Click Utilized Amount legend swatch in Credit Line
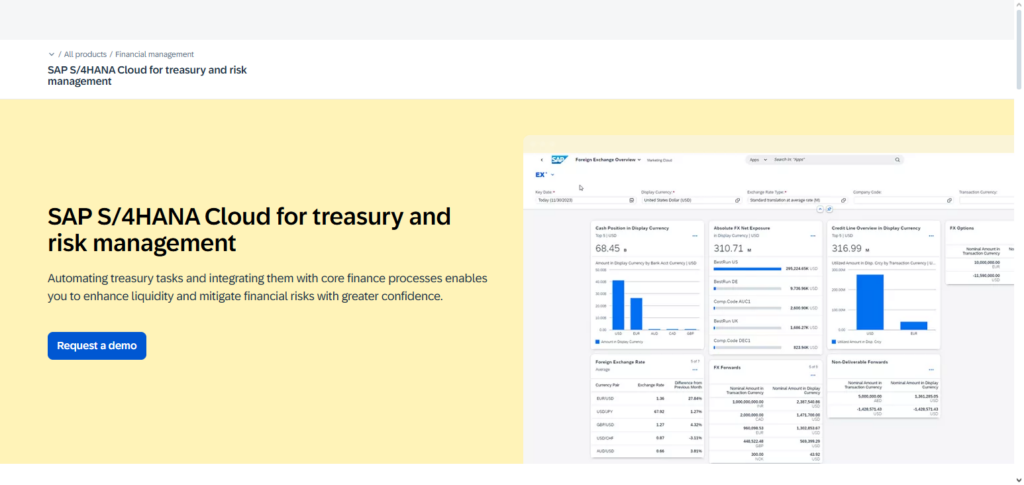Screen dimensions: 1024x485 pyautogui.click(x=833, y=341)
